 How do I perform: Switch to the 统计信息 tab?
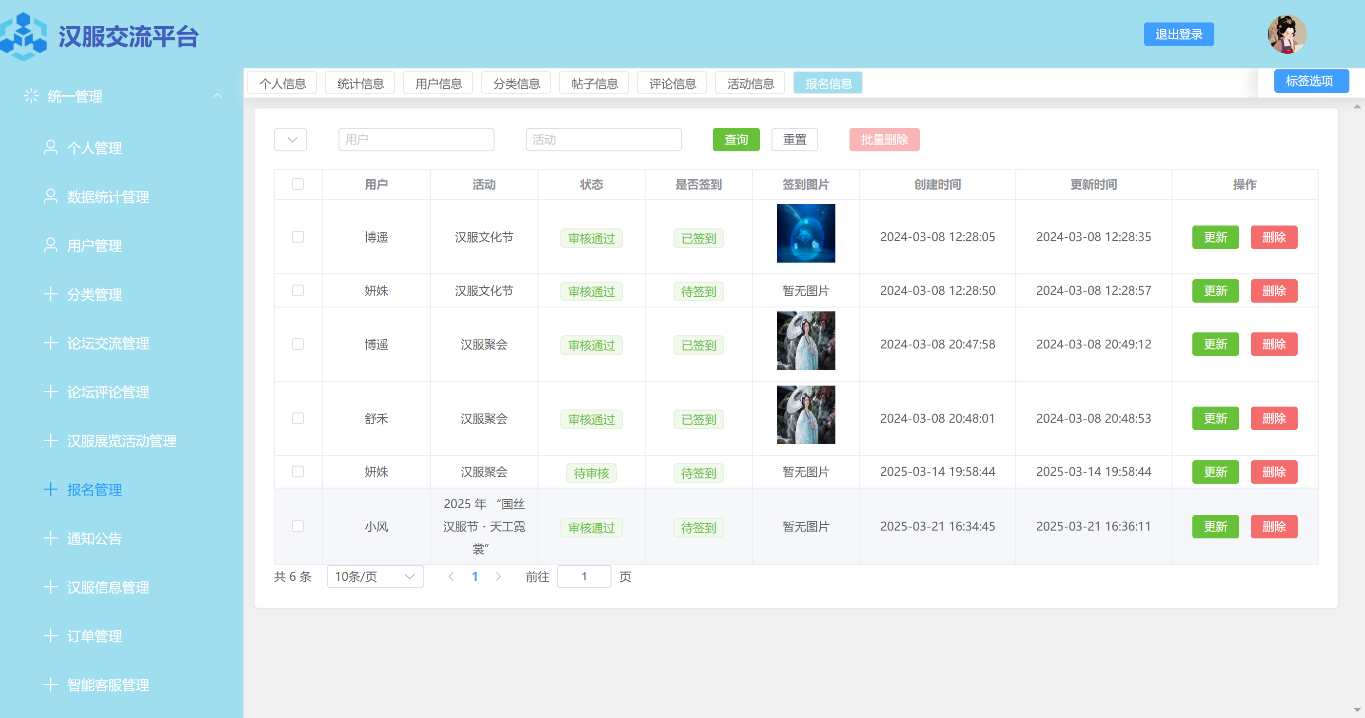coord(360,83)
